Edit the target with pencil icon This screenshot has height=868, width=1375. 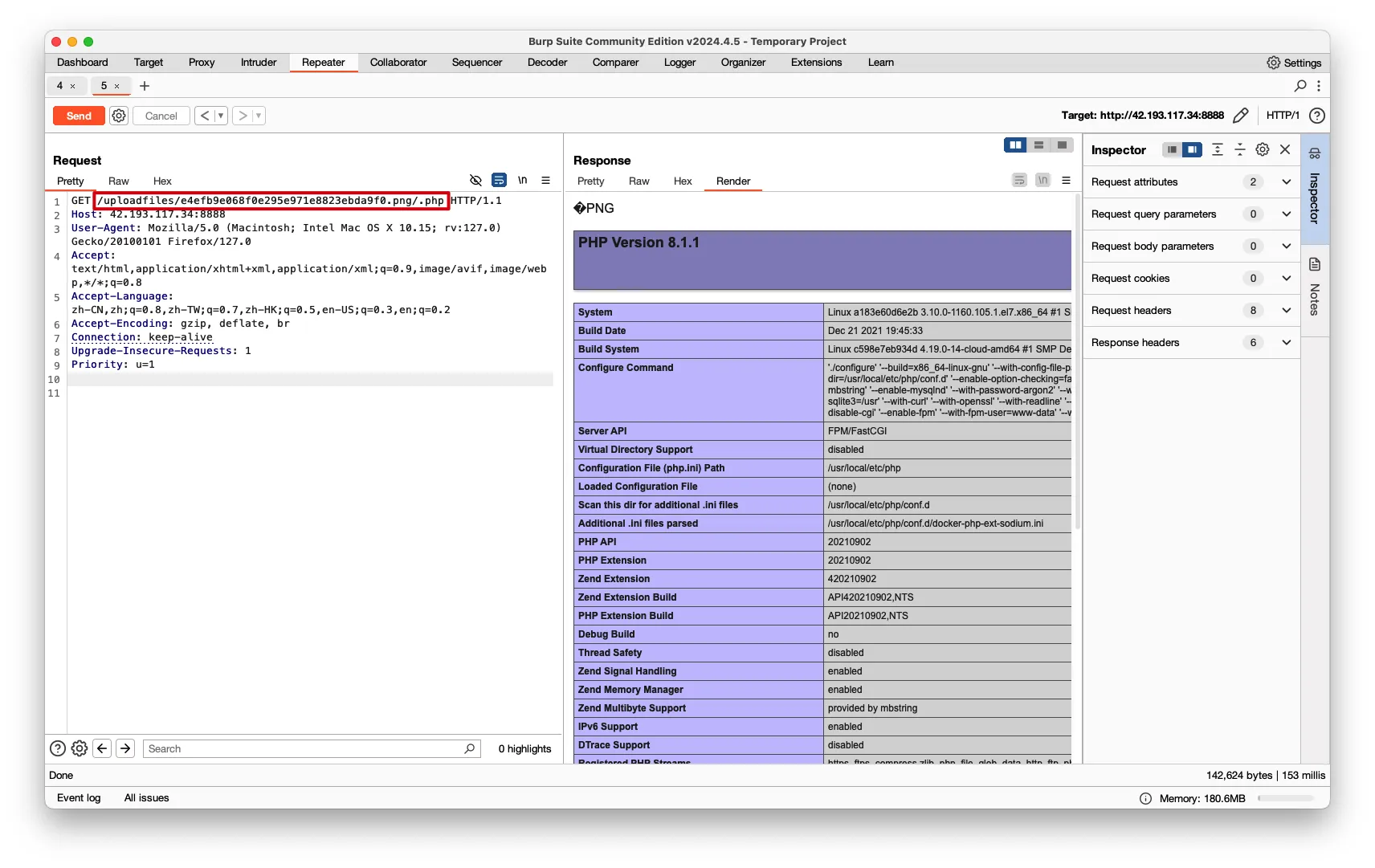tap(1240, 116)
